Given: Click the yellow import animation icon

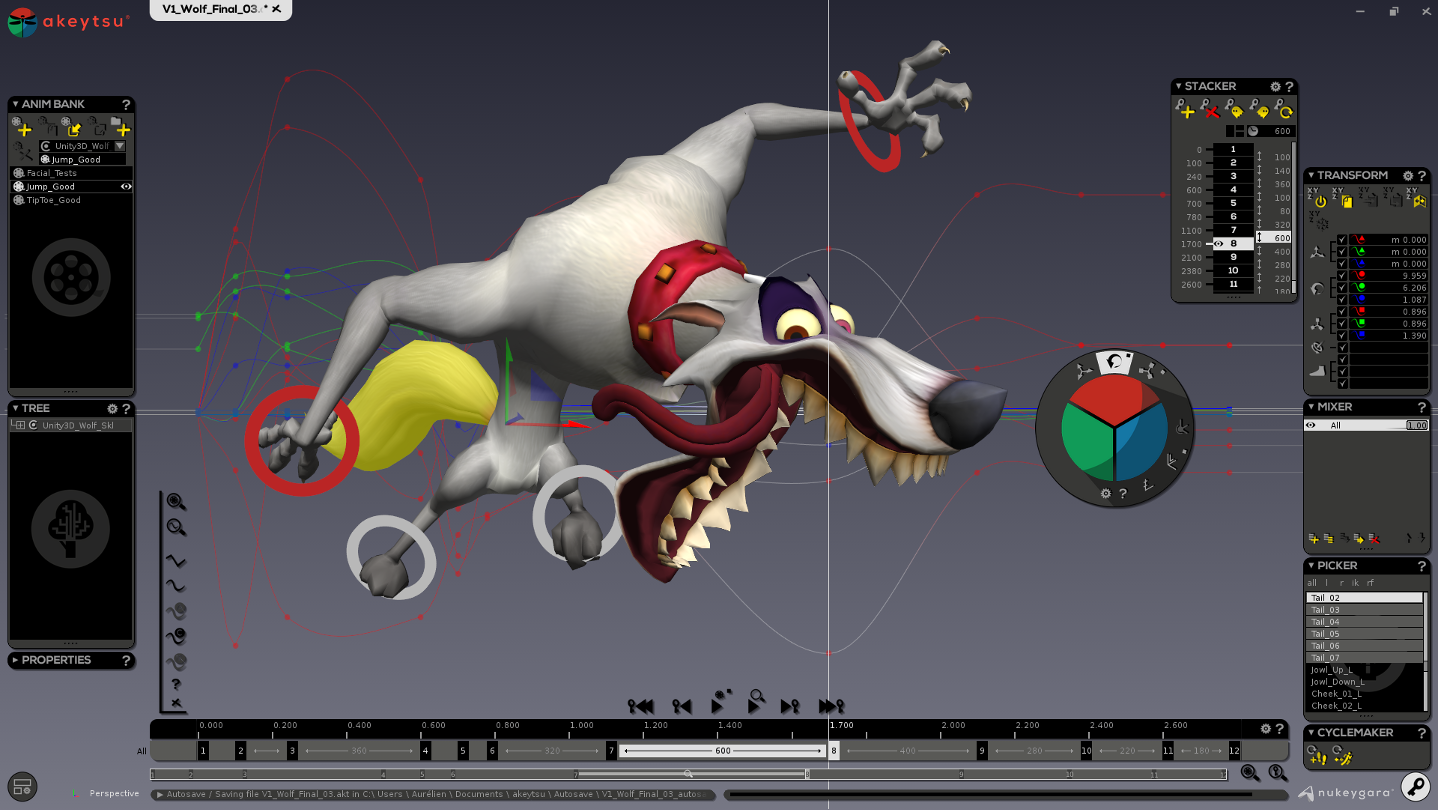Looking at the screenshot, I should pyautogui.click(x=73, y=127).
